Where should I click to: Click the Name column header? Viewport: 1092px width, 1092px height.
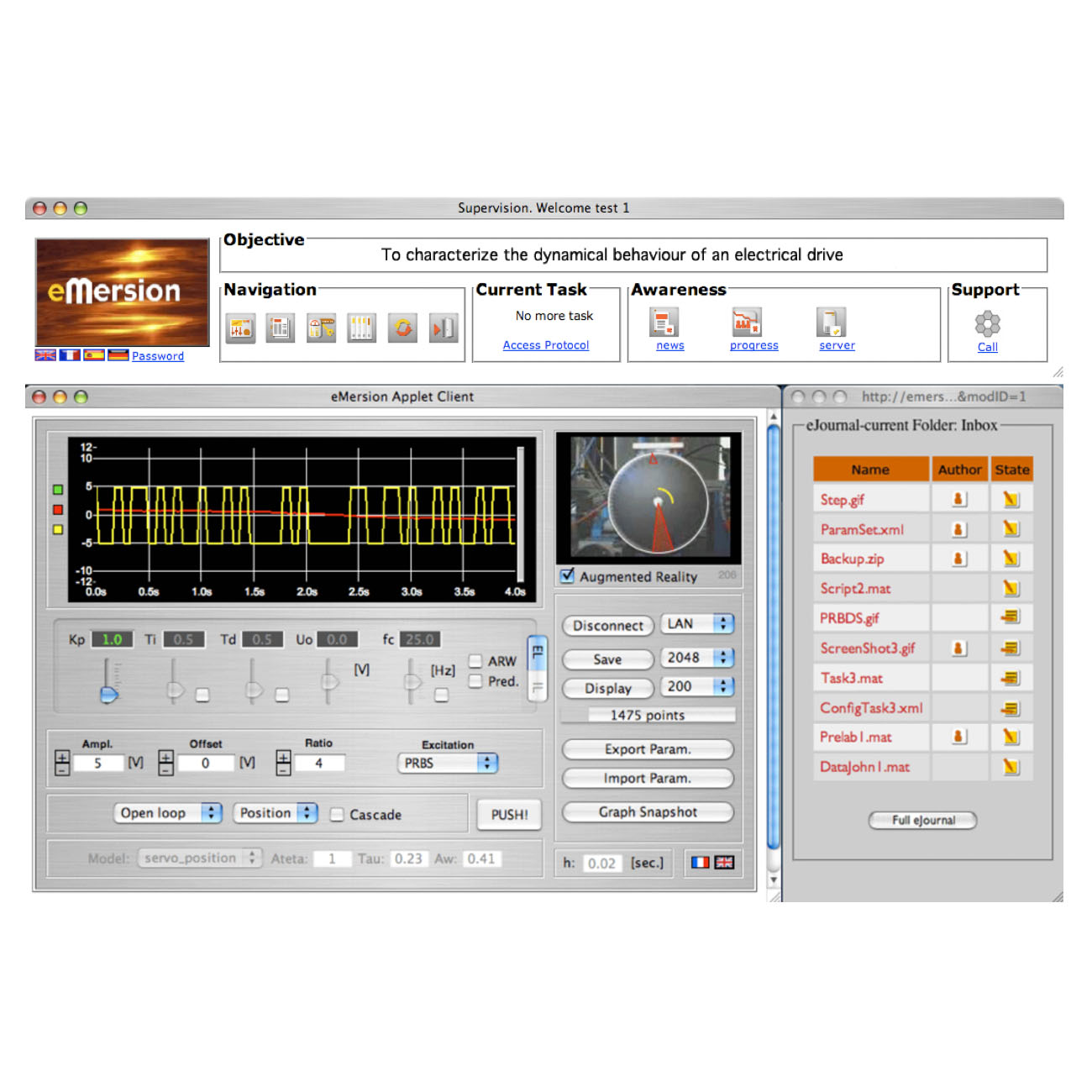[870, 470]
